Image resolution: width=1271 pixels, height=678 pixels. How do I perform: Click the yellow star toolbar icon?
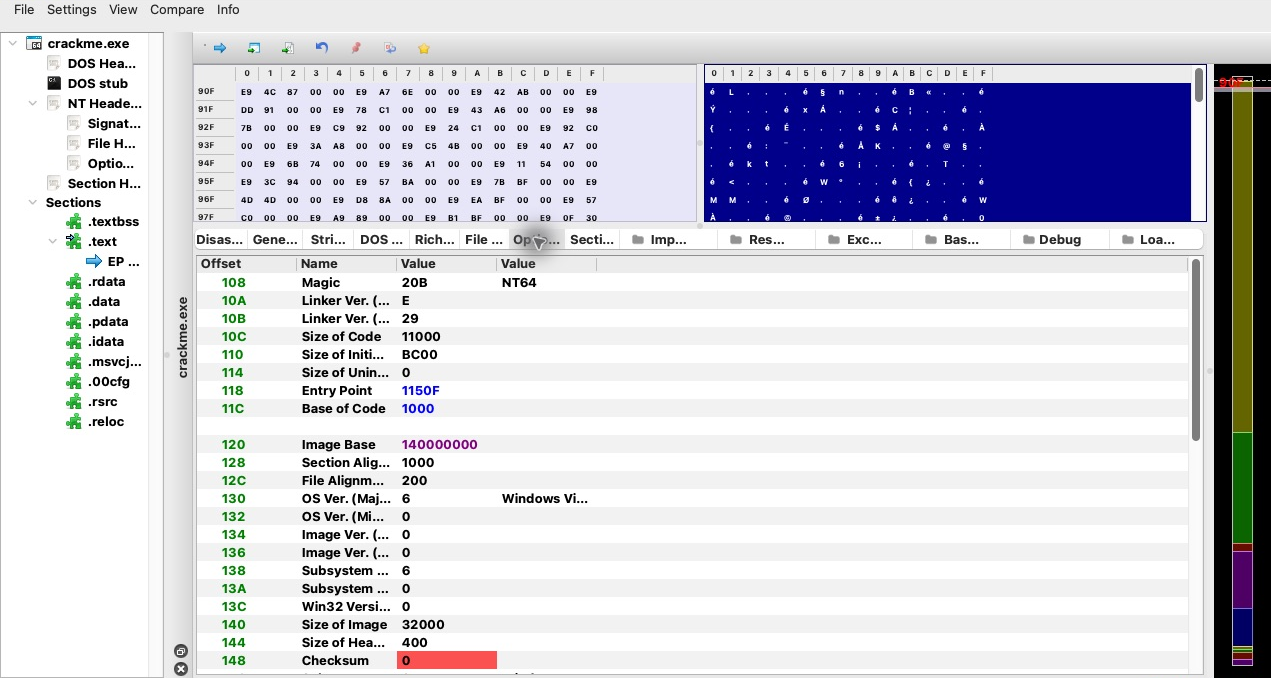click(x=424, y=48)
